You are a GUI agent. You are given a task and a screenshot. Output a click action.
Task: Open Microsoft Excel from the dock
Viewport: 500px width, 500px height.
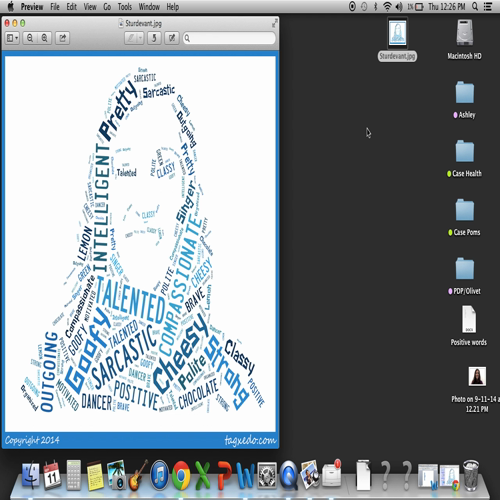pos(202,476)
